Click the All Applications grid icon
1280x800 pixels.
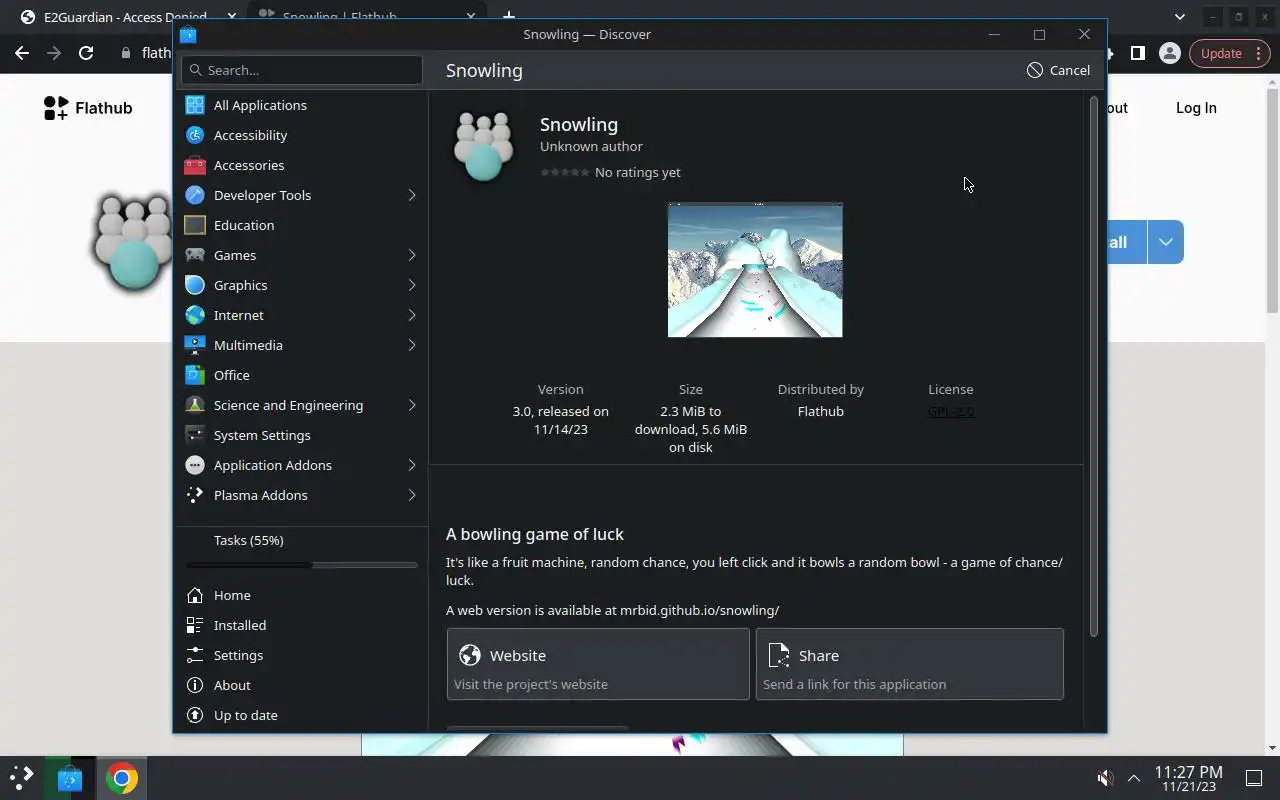coord(195,105)
